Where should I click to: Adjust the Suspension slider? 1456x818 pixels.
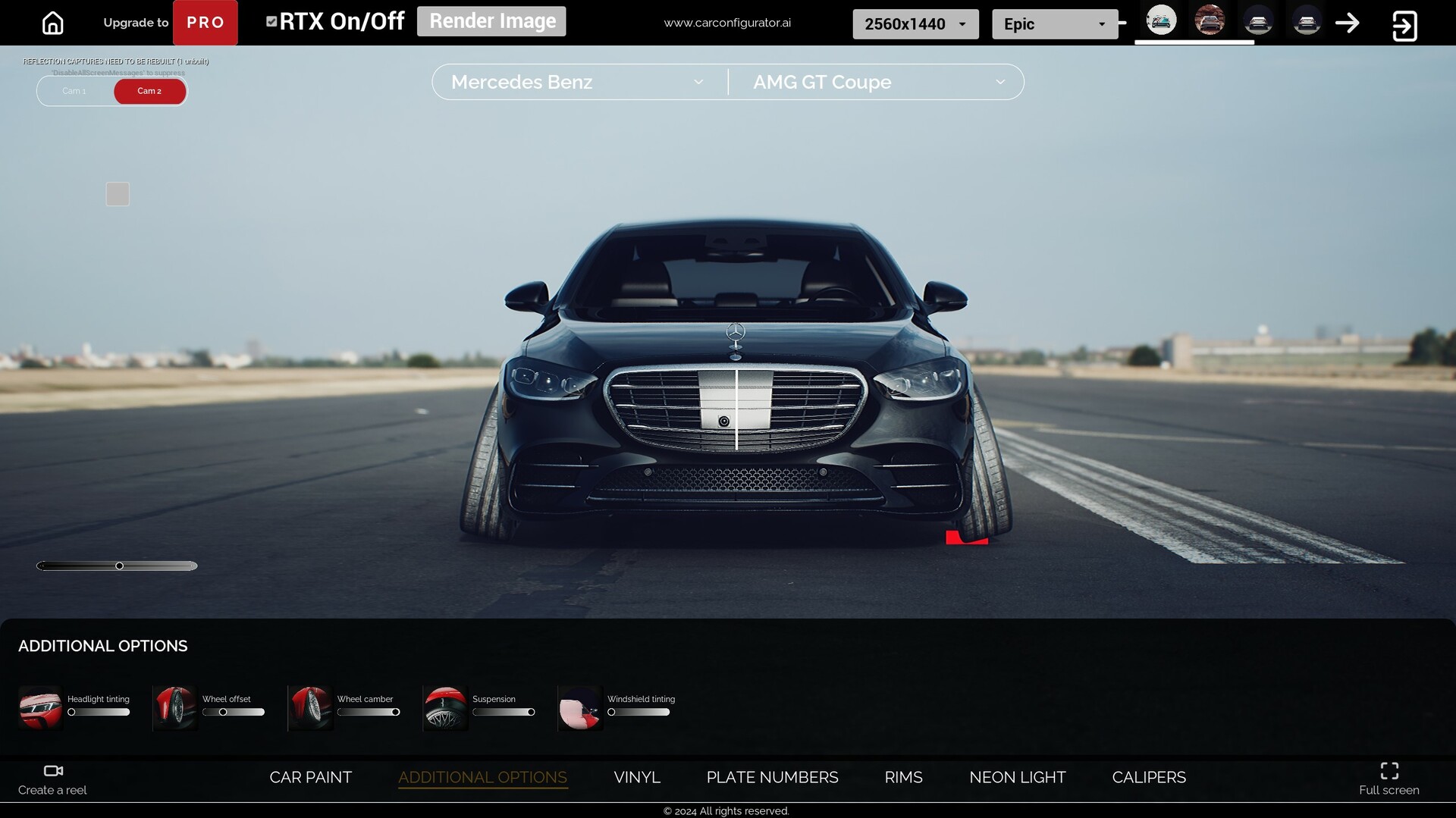[x=504, y=712]
